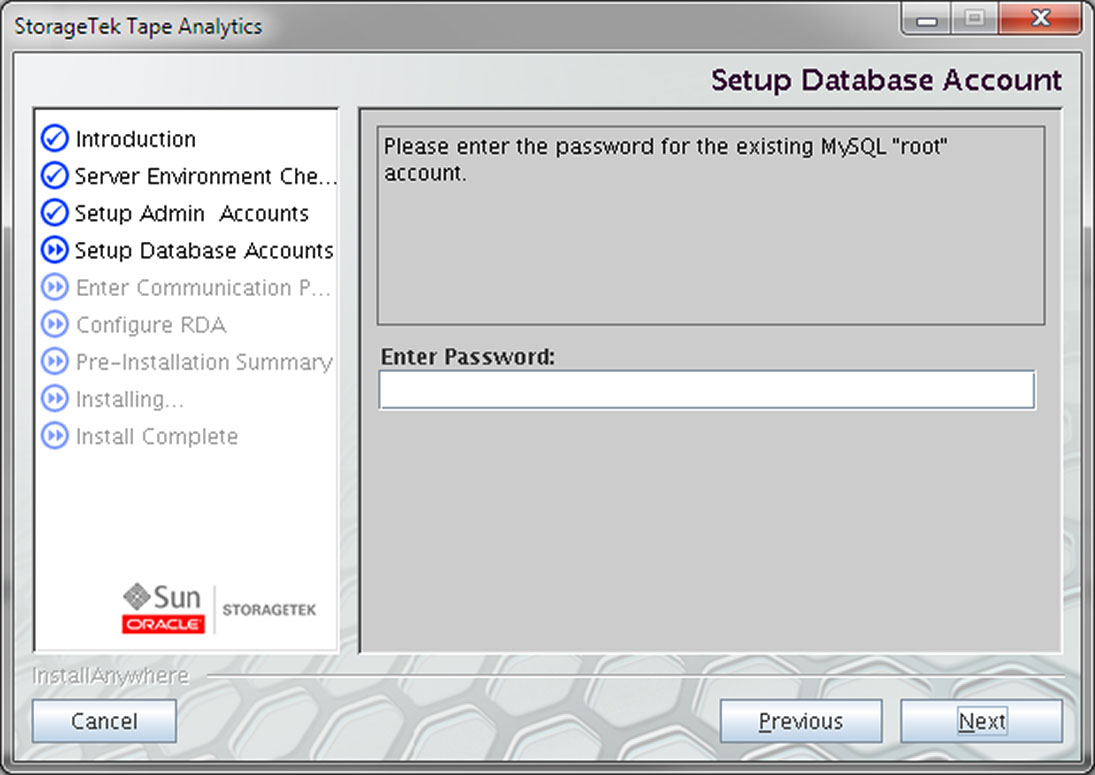Click the Introduction step checkmark icon
Image resolution: width=1095 pixels, height=775 pixels.
54,138
